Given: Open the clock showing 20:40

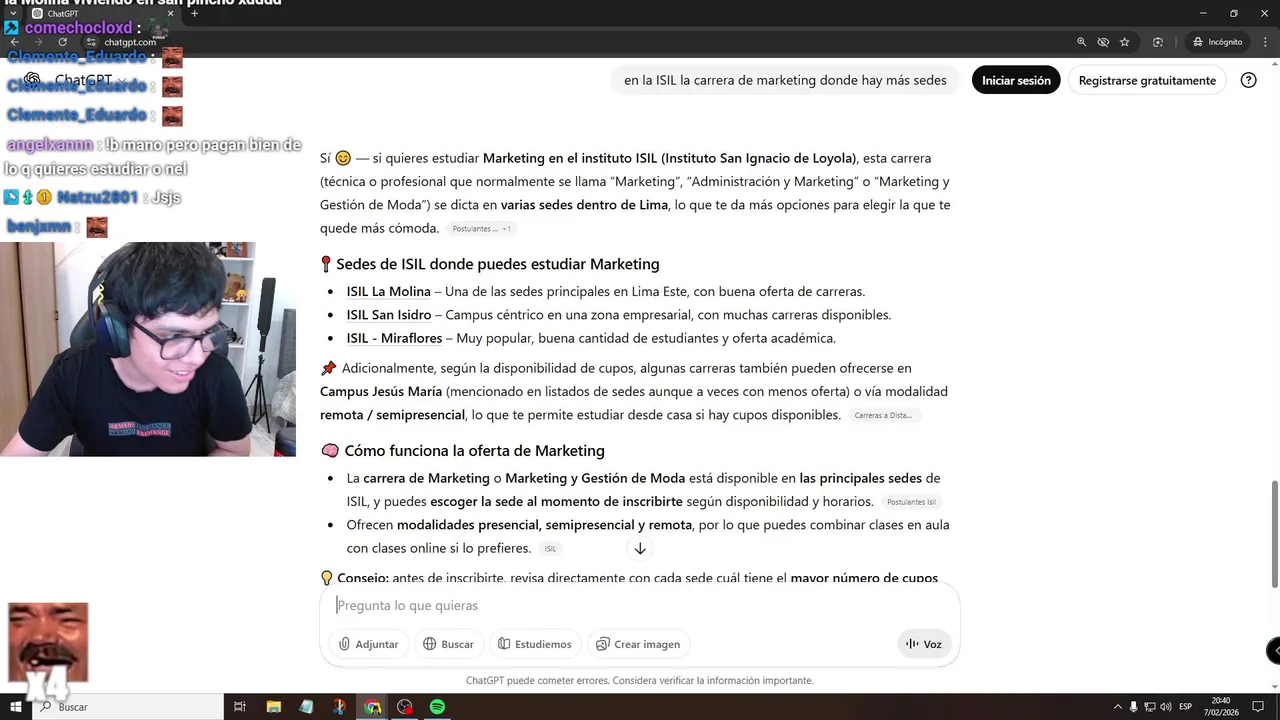Looking at the screenshot, I should click(1221, 707).
